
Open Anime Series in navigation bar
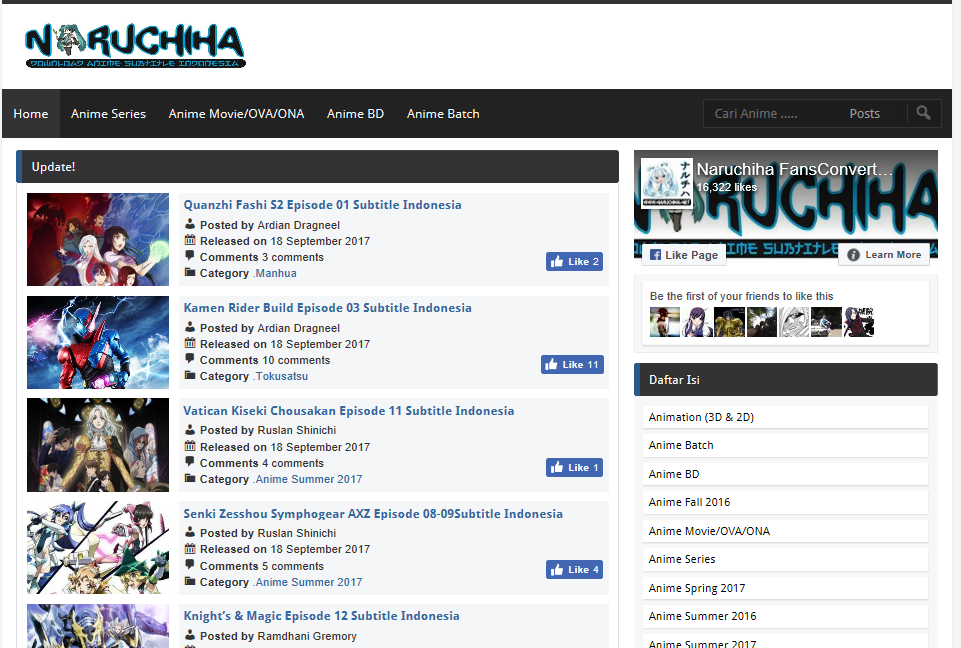(108, 113)
